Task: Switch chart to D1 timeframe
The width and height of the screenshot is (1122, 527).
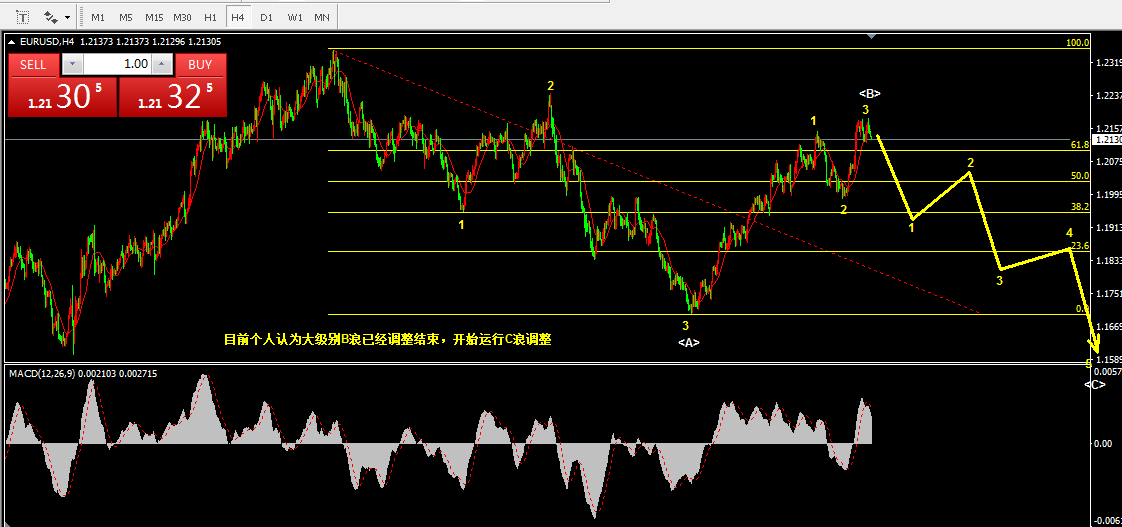Action: (x=266, y=16)
